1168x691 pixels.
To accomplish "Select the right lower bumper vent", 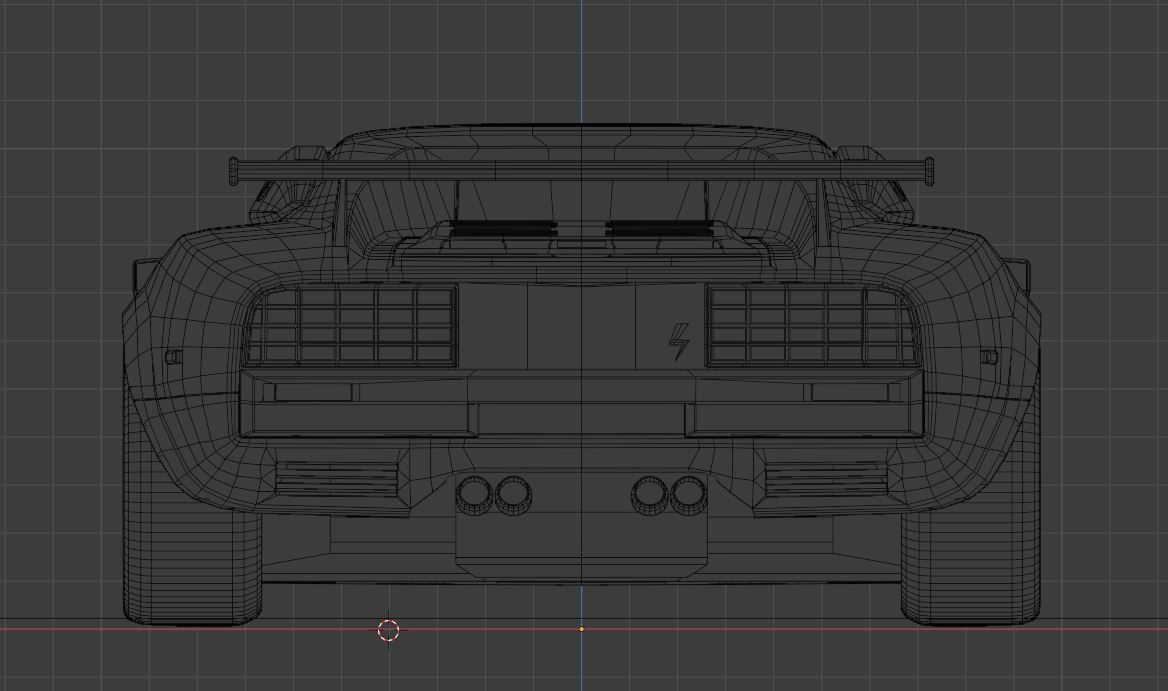I will click(x=826, y=479).
